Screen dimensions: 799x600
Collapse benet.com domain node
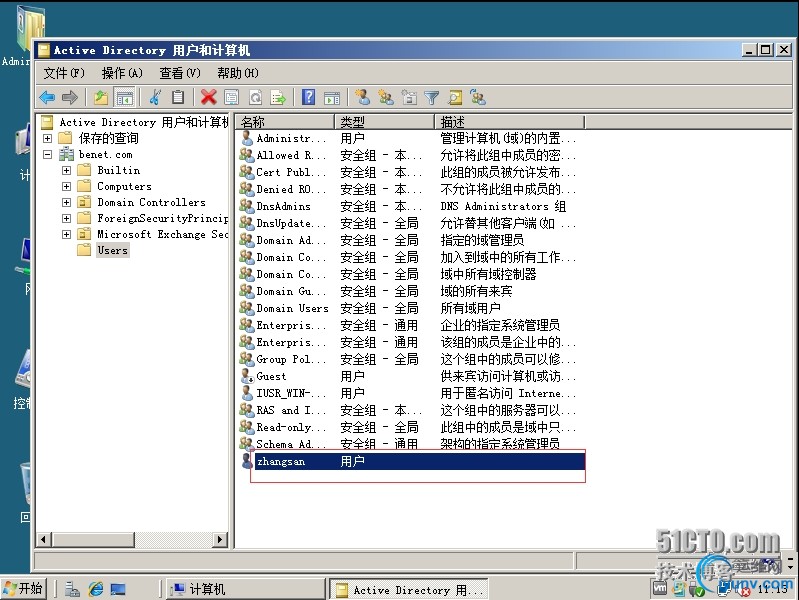pos(47,154)
